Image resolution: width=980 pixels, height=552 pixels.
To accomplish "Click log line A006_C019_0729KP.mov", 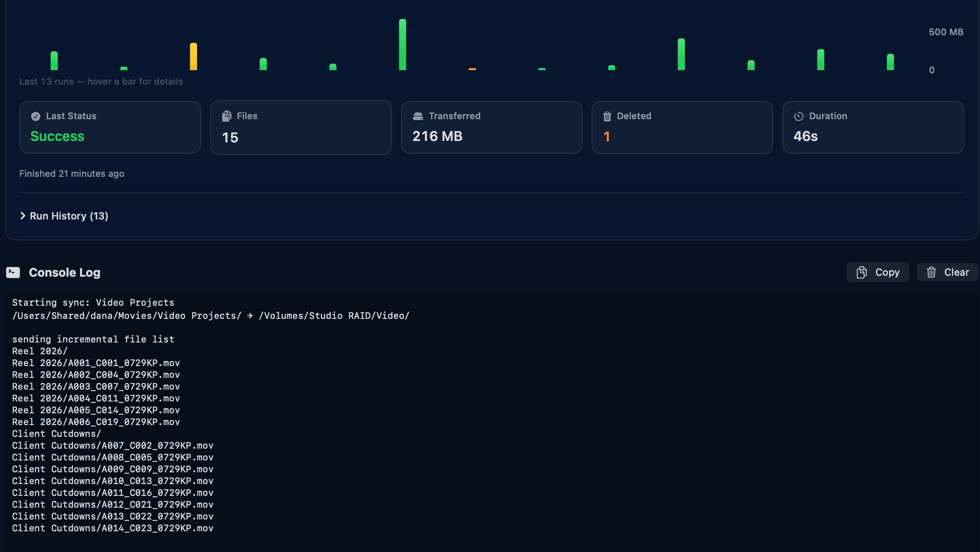I will coord(96,423).
